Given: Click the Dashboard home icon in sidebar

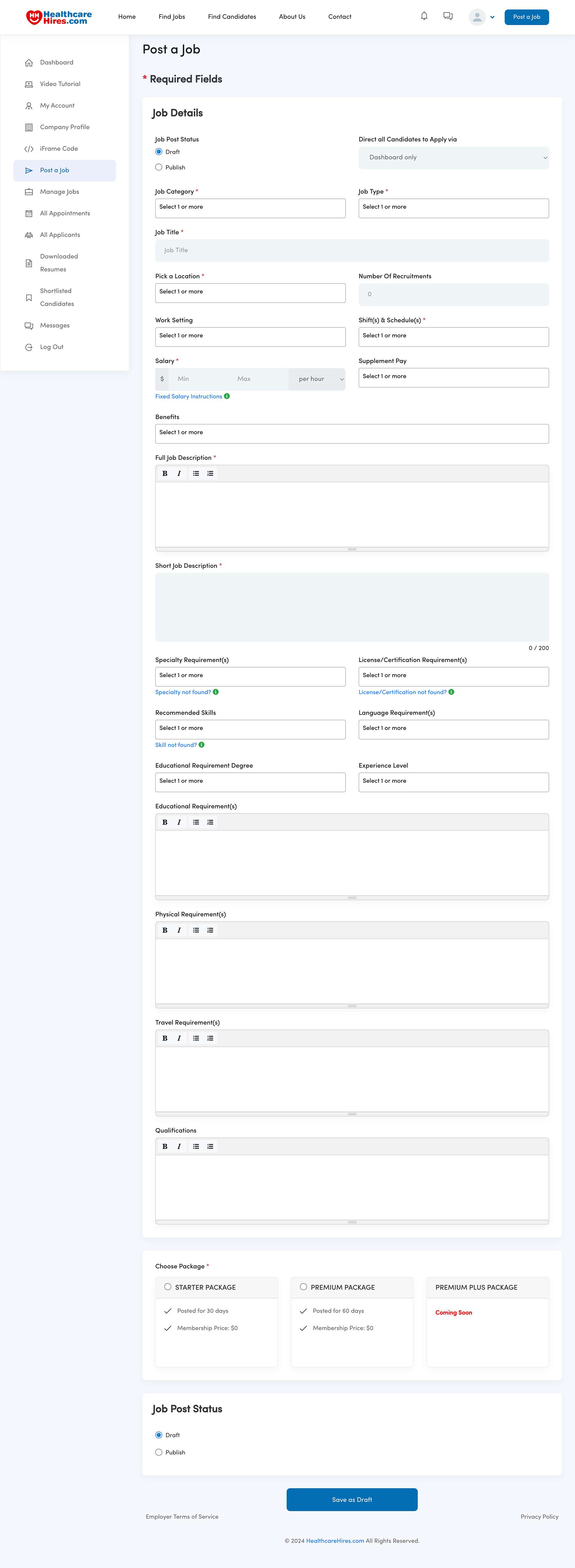Looking at the screenshot, I should tap(29, 63).
